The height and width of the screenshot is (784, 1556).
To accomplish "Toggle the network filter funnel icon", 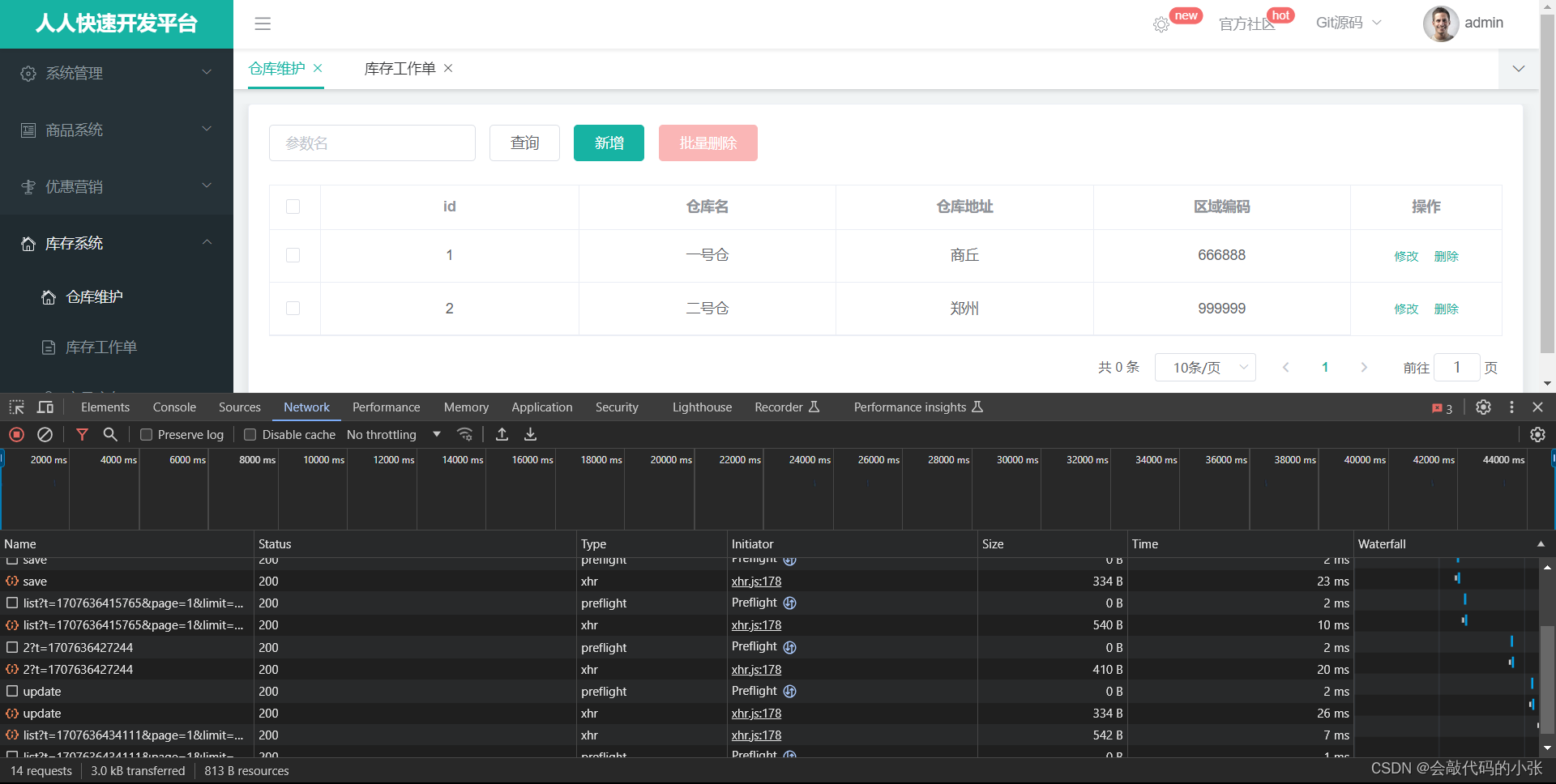I will pyautogui.click(x=82, y=435).
